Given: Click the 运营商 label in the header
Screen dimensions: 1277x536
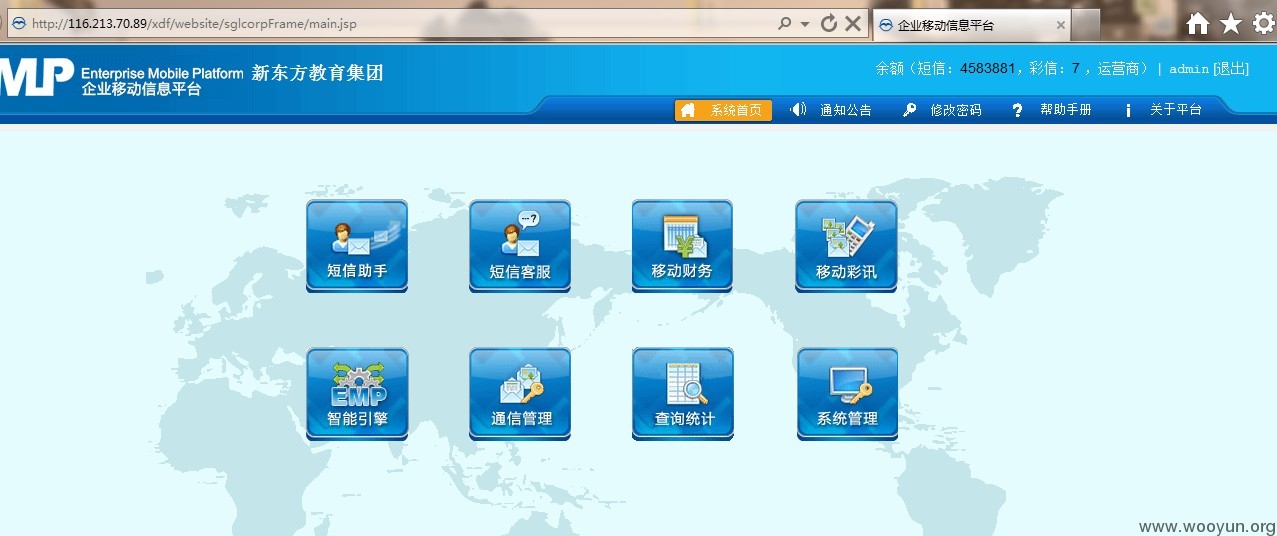Looking at the screenshot, I should [1119, 69].
